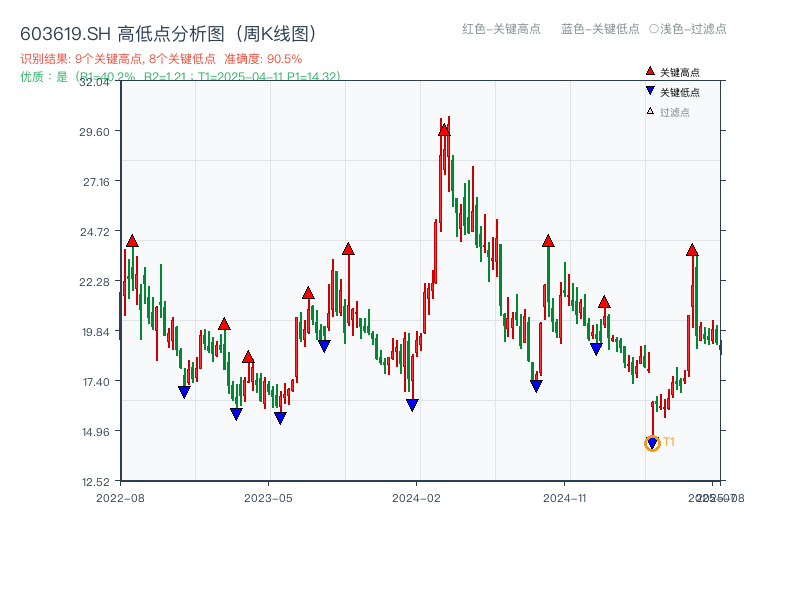Click the blue low-point triangle near 2023-05

[278, 416]
